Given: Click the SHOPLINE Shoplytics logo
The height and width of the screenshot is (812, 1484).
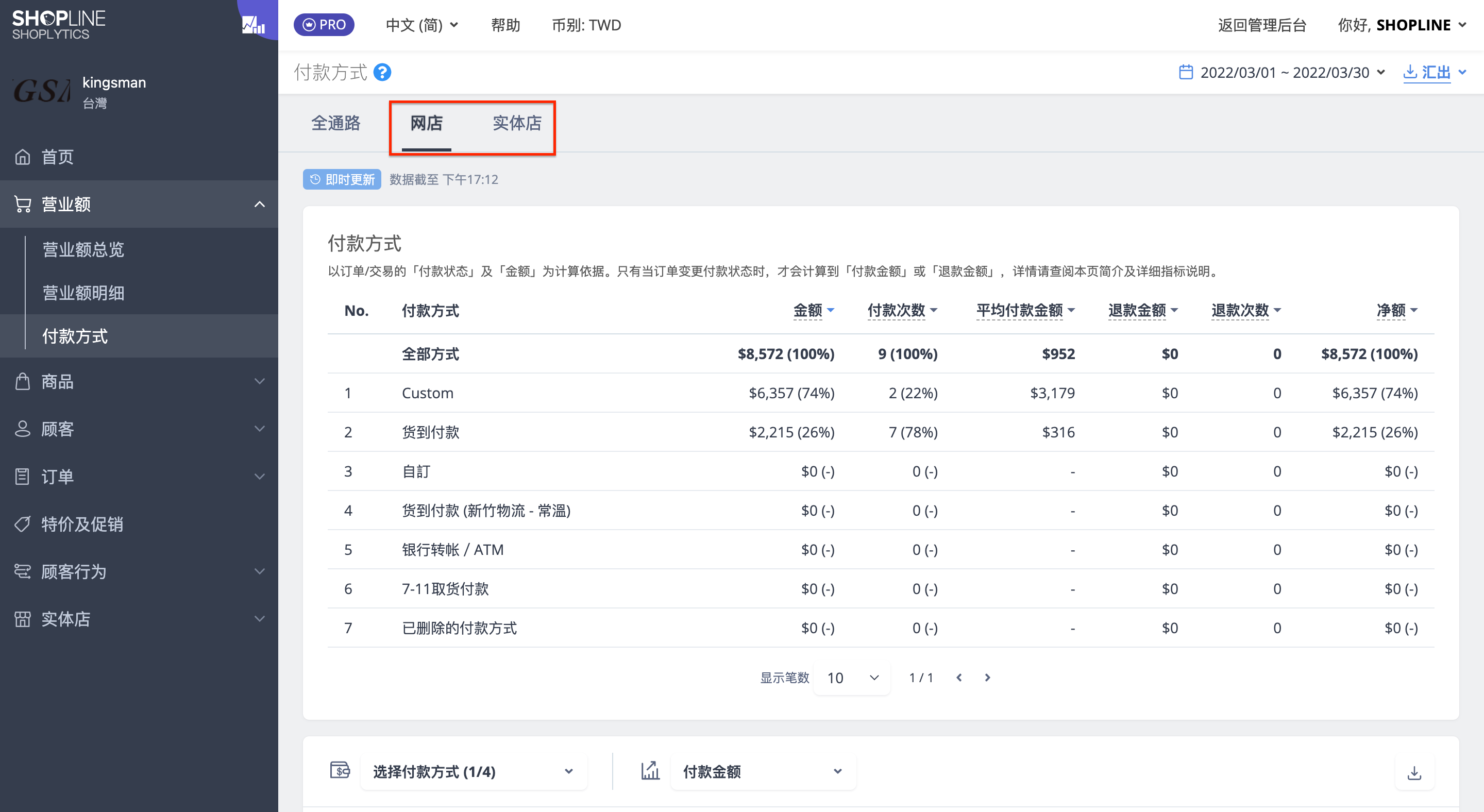Looking at the screenshot, I should [x=59, y=25].
